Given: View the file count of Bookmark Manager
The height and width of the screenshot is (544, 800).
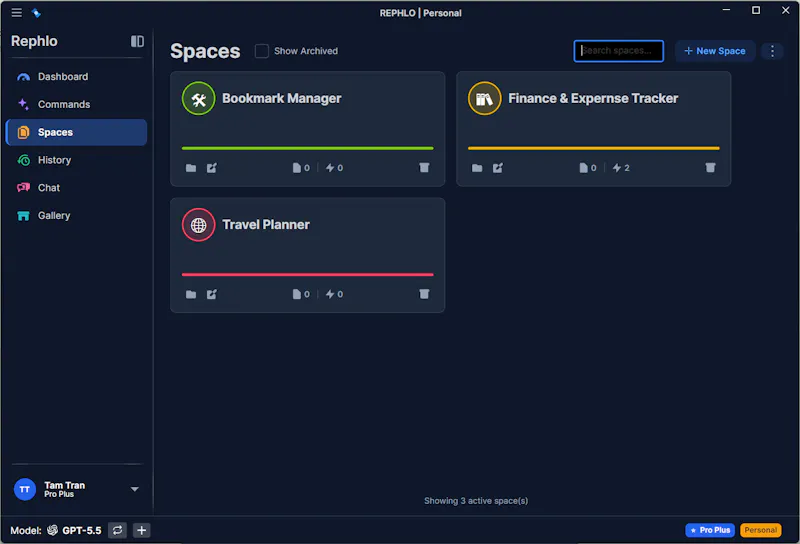Looking at the screenshot, I should click(x=301, y=168).
